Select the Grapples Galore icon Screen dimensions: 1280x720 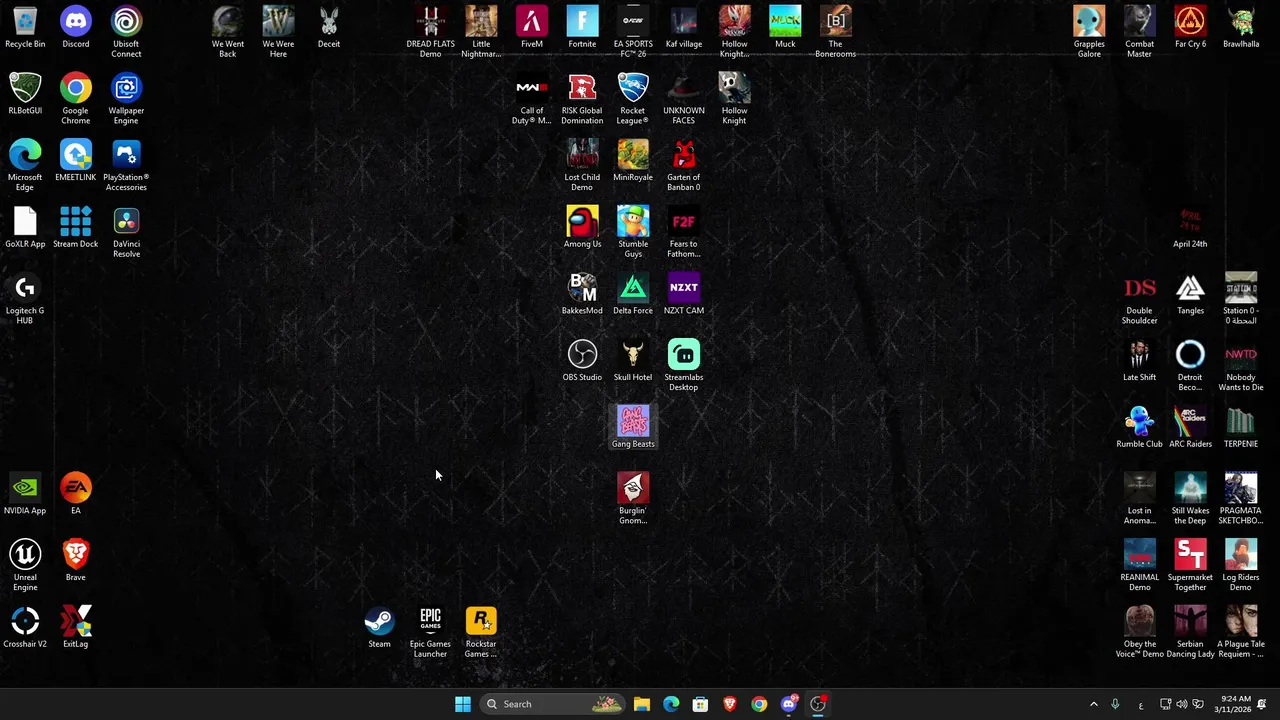(1089, 32)
